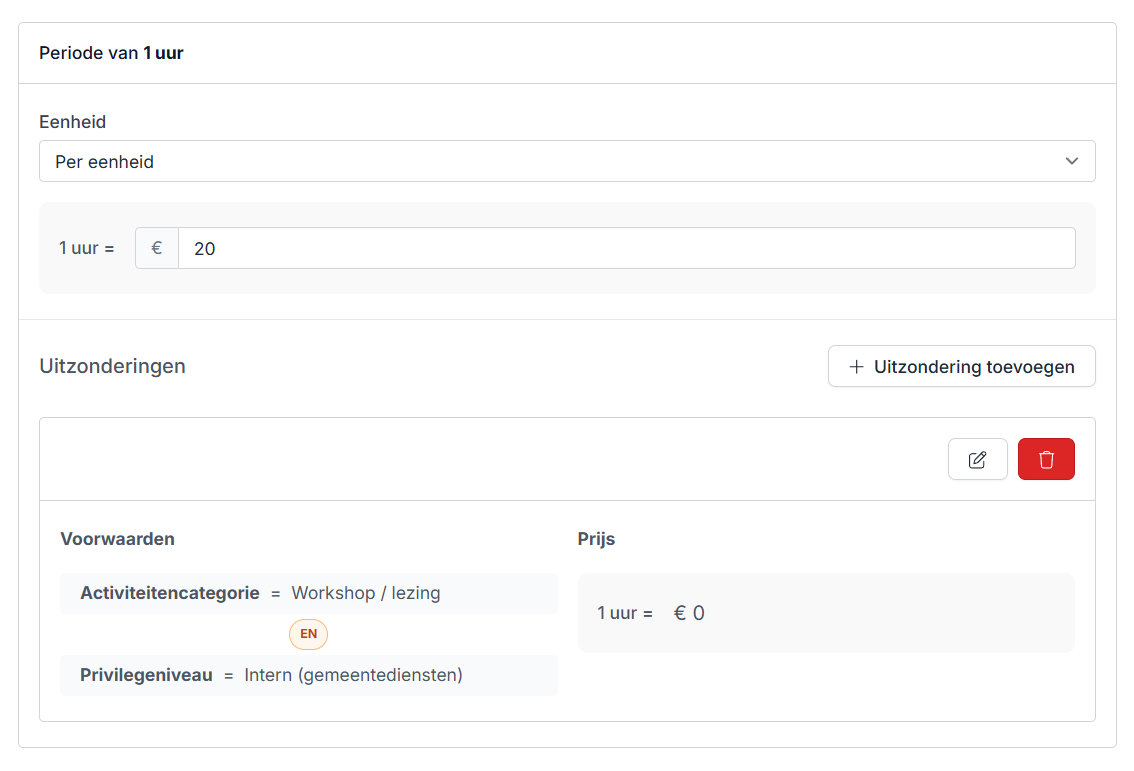The width and height of the screenshot is (1134, 771).
Task: Click the plus icon beside Uitzondering toevoegen
Action: pyautogui.click(x=856, y=367)
